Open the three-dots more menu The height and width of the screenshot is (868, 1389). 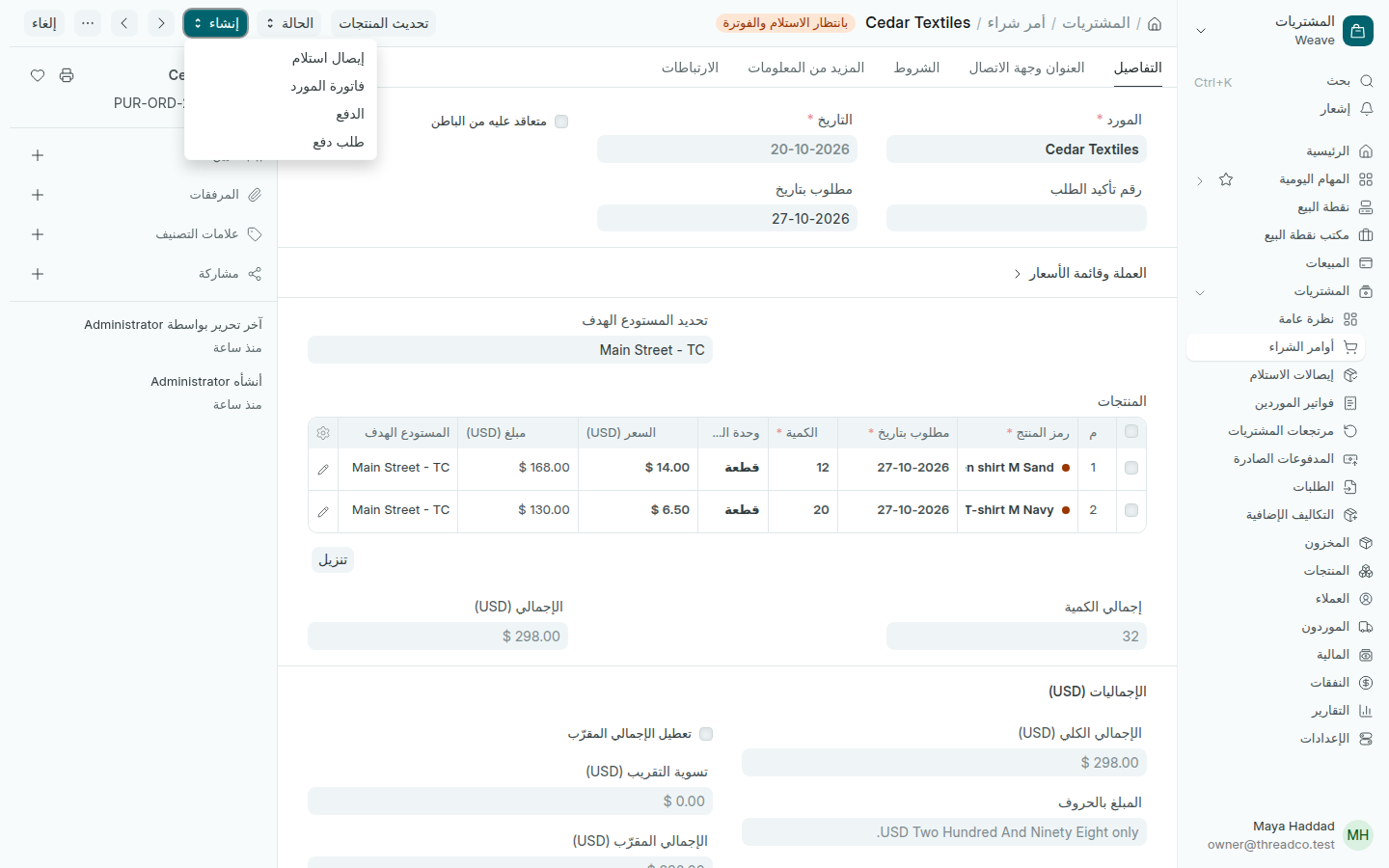[88, 23]
